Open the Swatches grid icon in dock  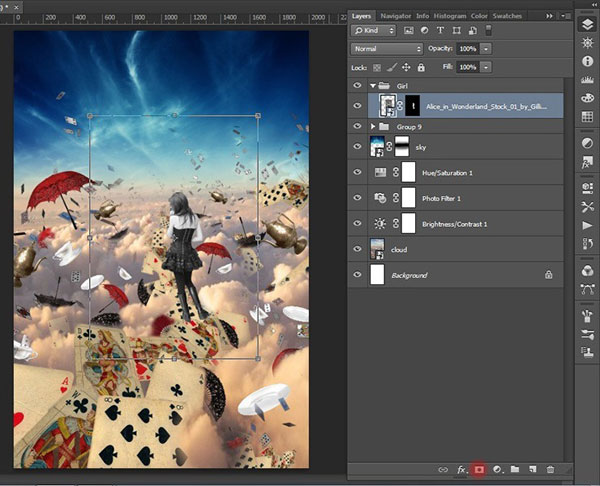coord(587,117)
